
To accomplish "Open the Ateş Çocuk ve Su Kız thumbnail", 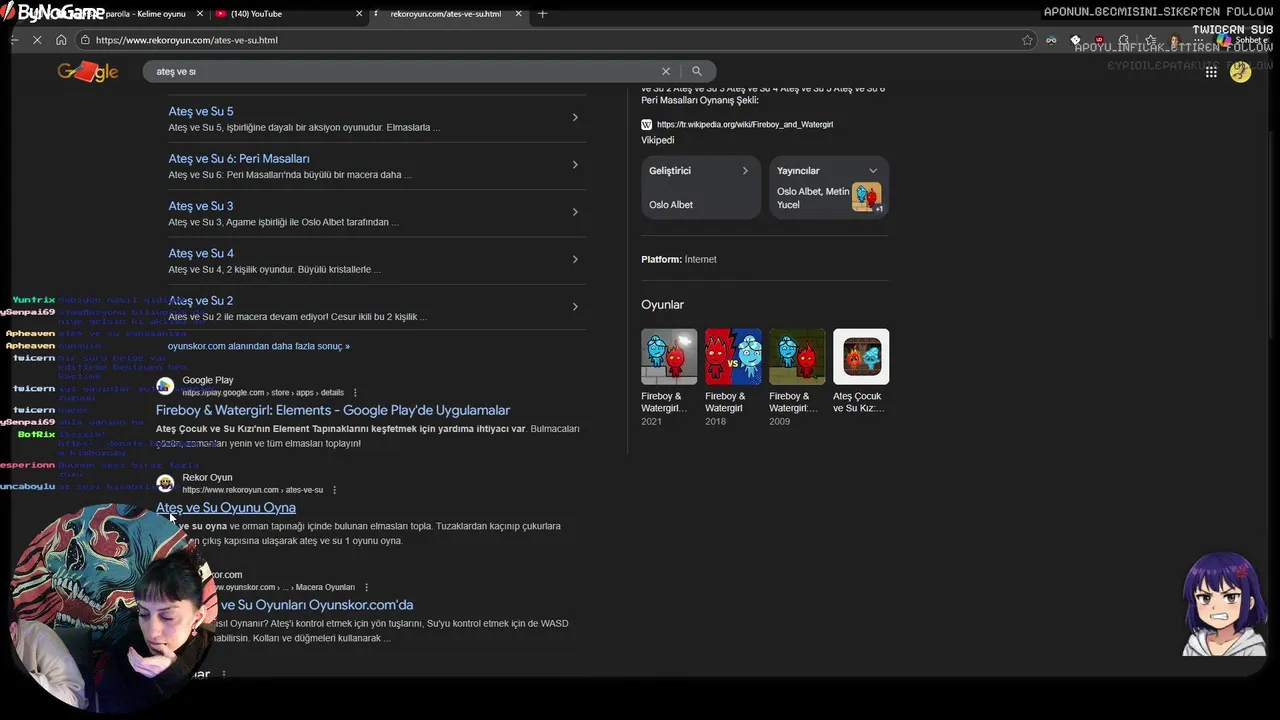I will (x=861, y=357).
